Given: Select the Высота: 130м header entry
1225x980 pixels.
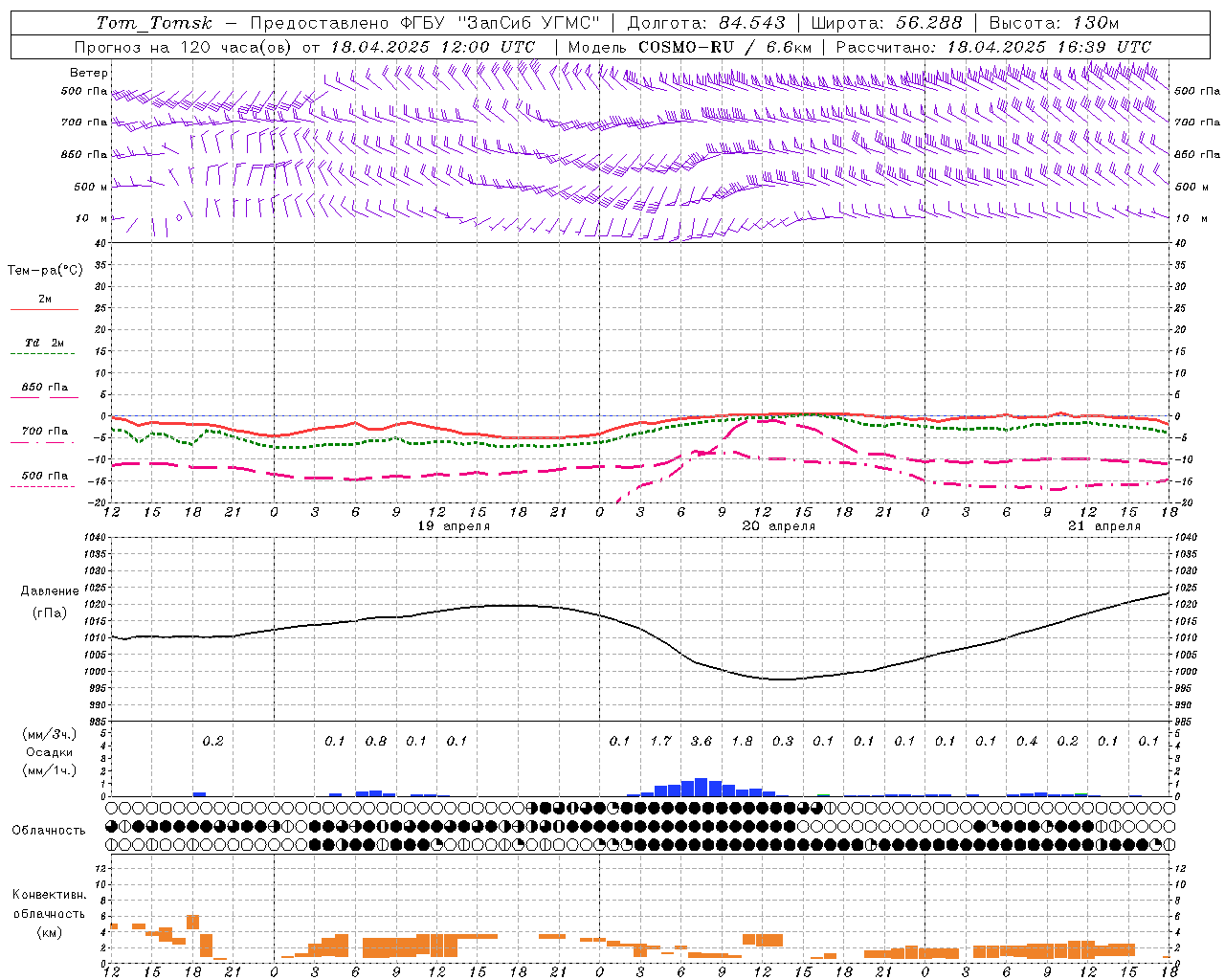Looking at the screenshot, I should [x=1054, y=23].
